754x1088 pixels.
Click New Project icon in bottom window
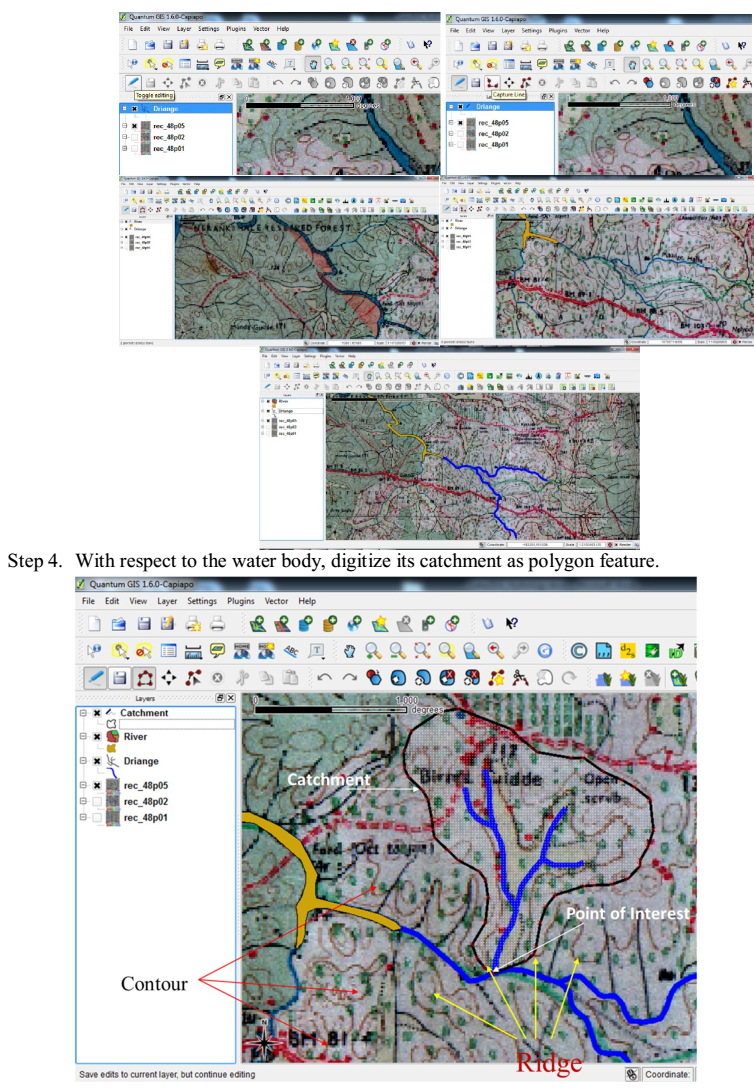pyautogui.click(x=94, y=625)
